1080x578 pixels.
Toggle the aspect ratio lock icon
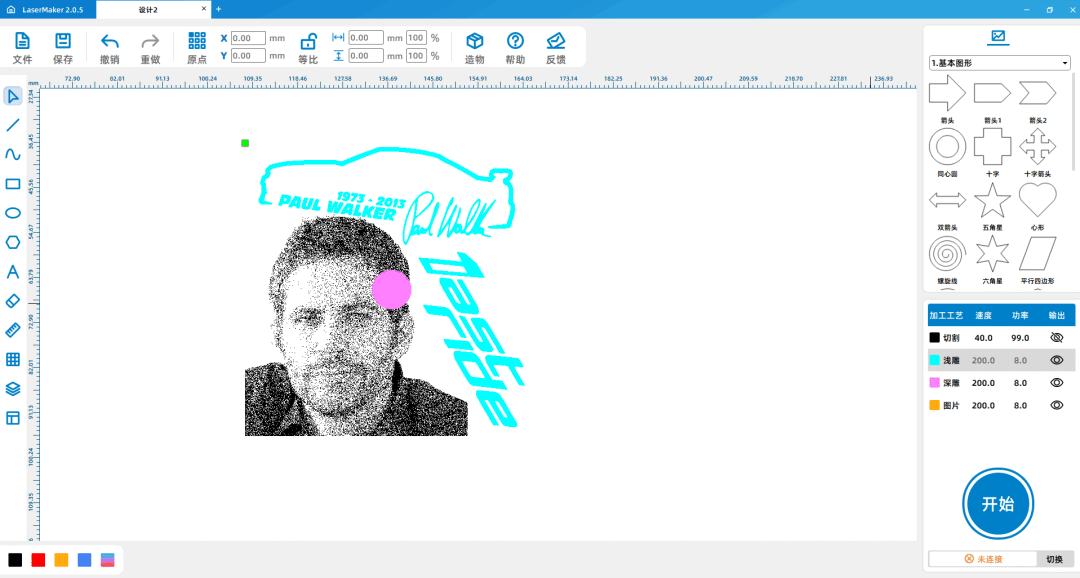pyautogui.click(x=309, y=41)
